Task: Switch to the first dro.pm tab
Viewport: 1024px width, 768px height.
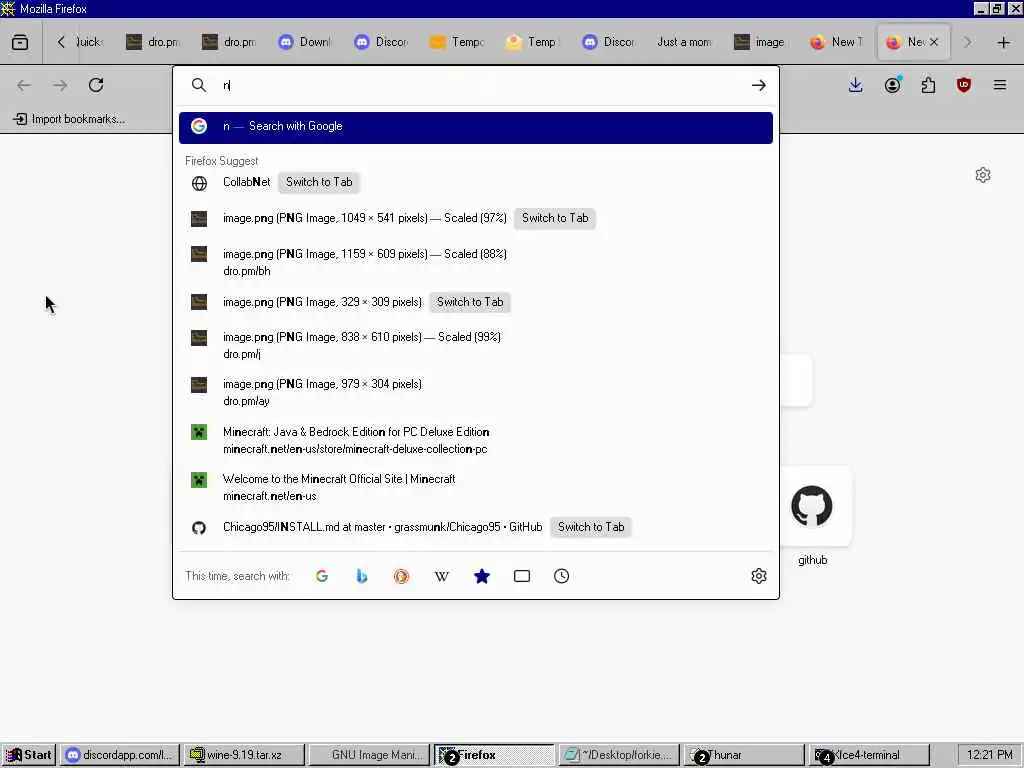Action: pyautogui.click(x=153, y=42)
